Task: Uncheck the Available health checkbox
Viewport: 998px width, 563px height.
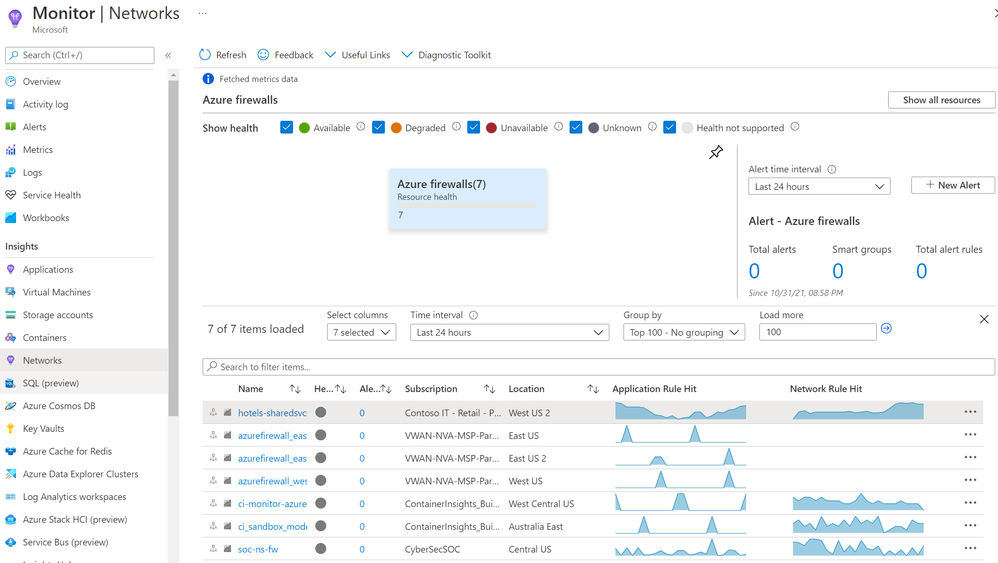Action: point(287,128)
